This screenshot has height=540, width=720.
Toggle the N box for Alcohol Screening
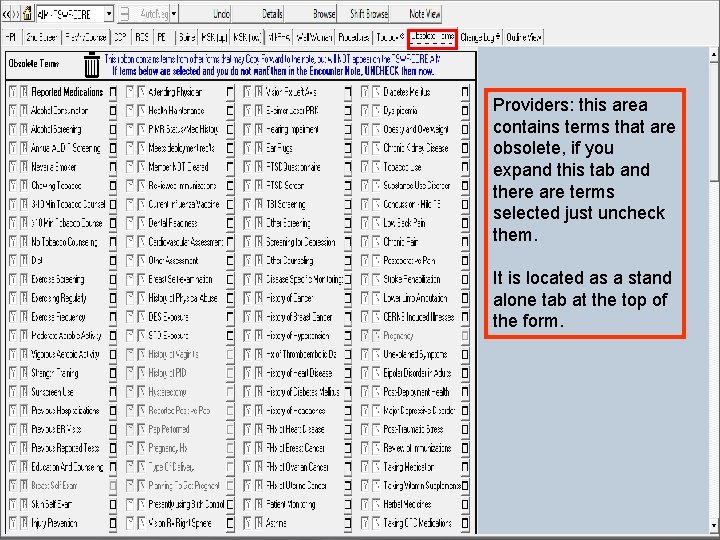(24, 130)
